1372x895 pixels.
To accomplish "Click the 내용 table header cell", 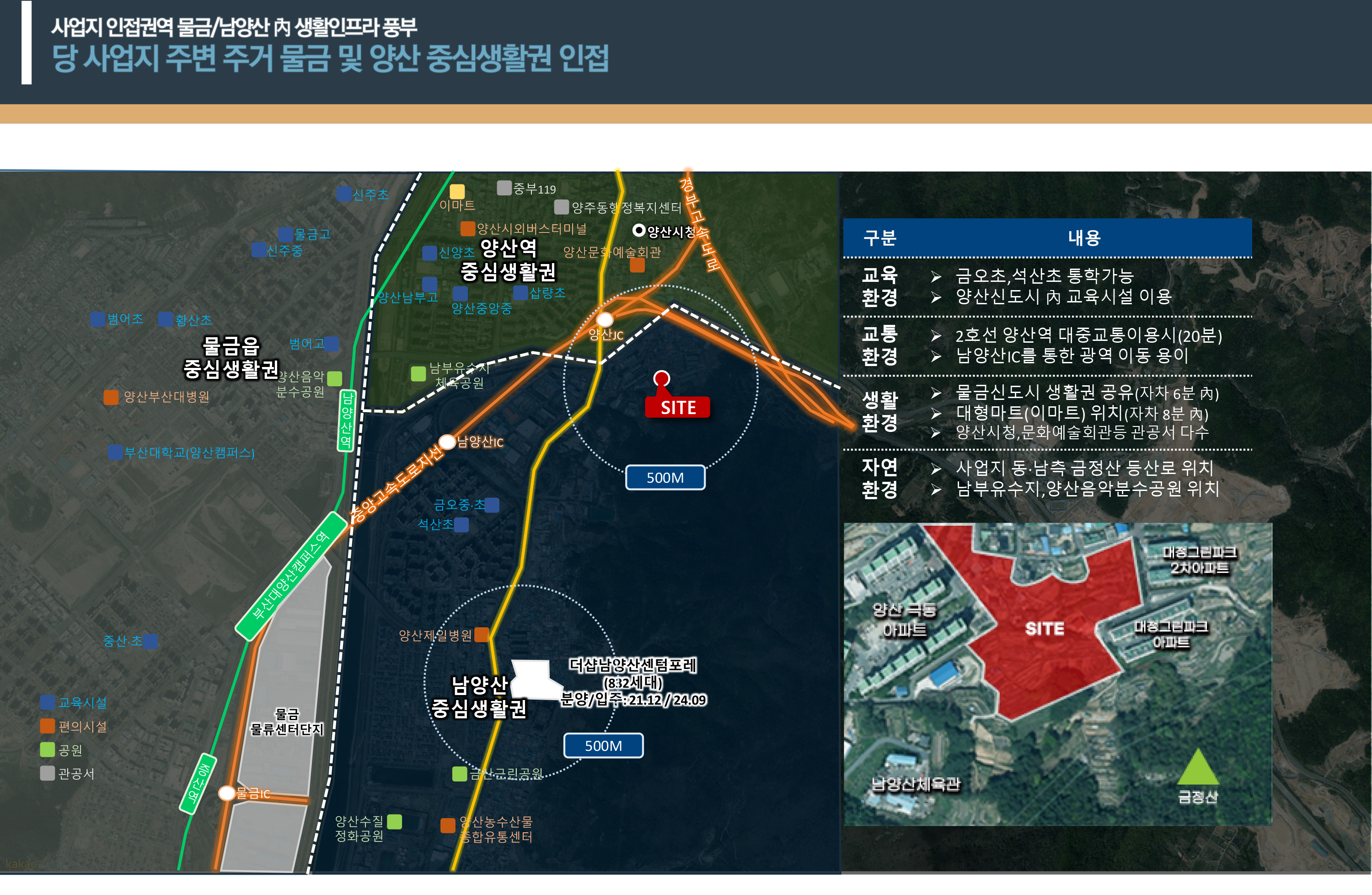I will pos(1084,237).
